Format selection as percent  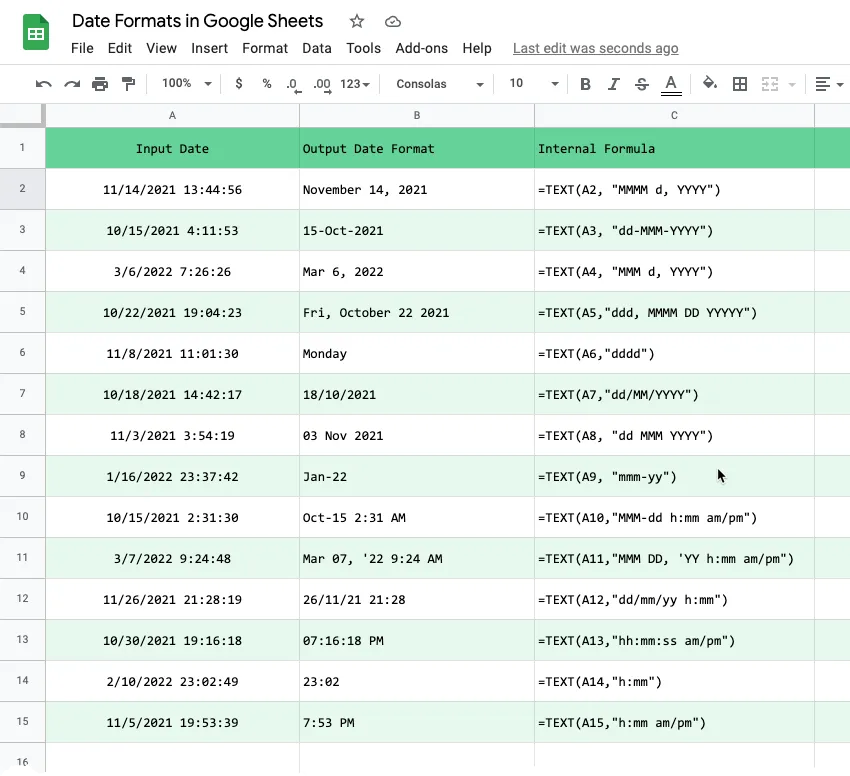(x=266, y=84)
